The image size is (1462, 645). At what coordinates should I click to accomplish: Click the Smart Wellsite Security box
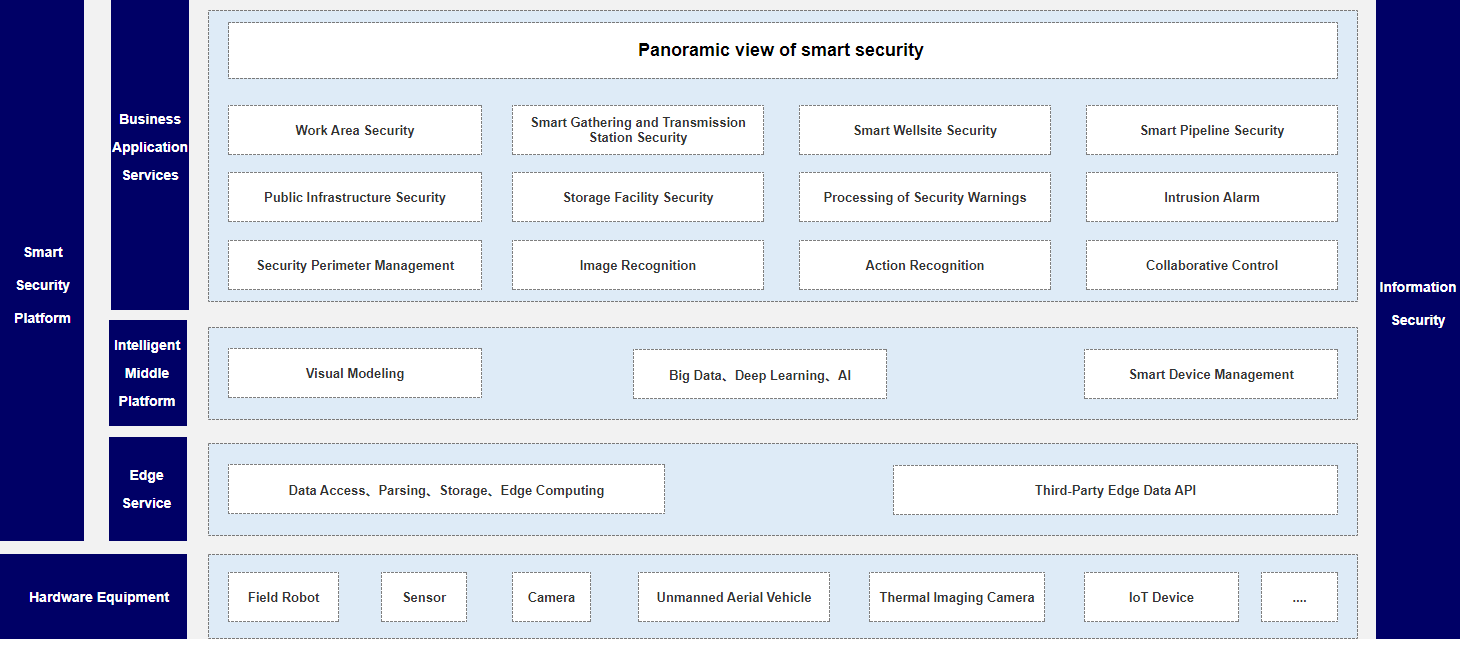tap(924, 130)
